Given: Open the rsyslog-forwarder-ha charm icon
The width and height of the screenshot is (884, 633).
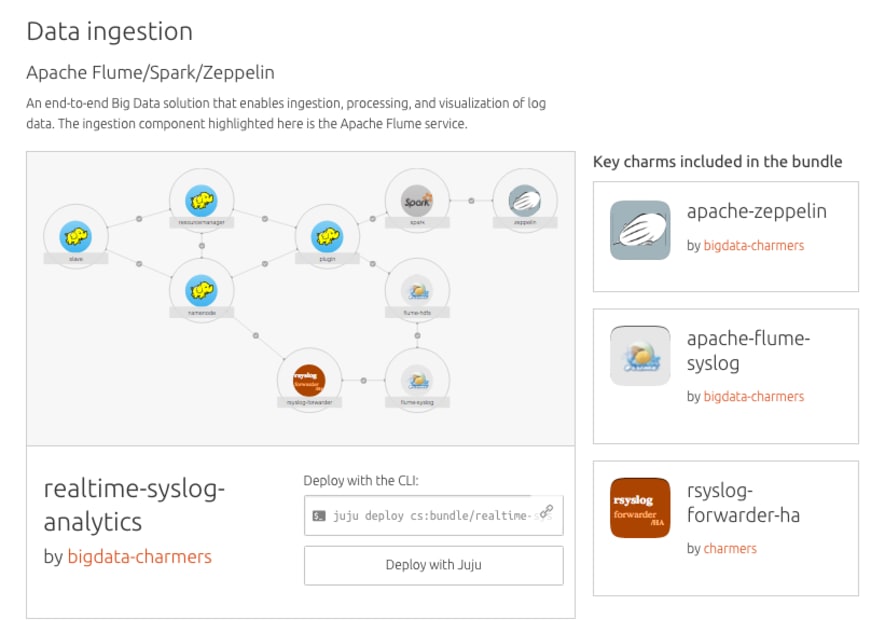Looking at the screenshot, I should point(640,508).
